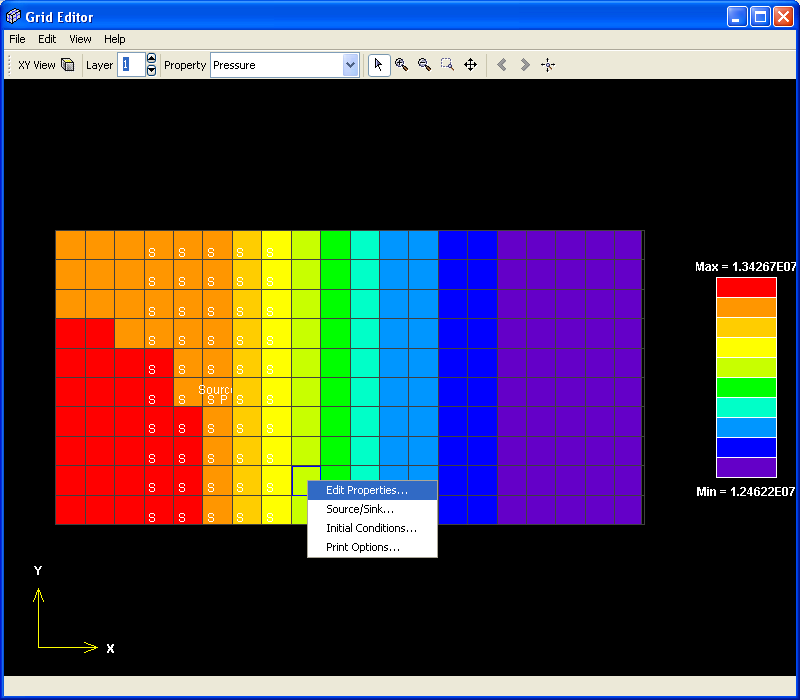
Task: Decrease Layer number with down stepper
Action: pos(151,71)
